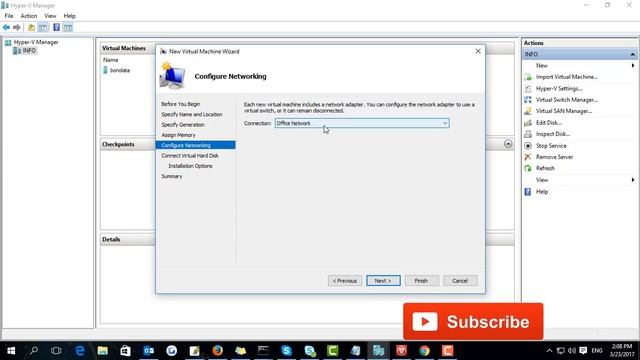Click Import Virtual Machine action
The width and height of the screenshot is (640, 360).
pyautogui.click(x=567, y=77)
